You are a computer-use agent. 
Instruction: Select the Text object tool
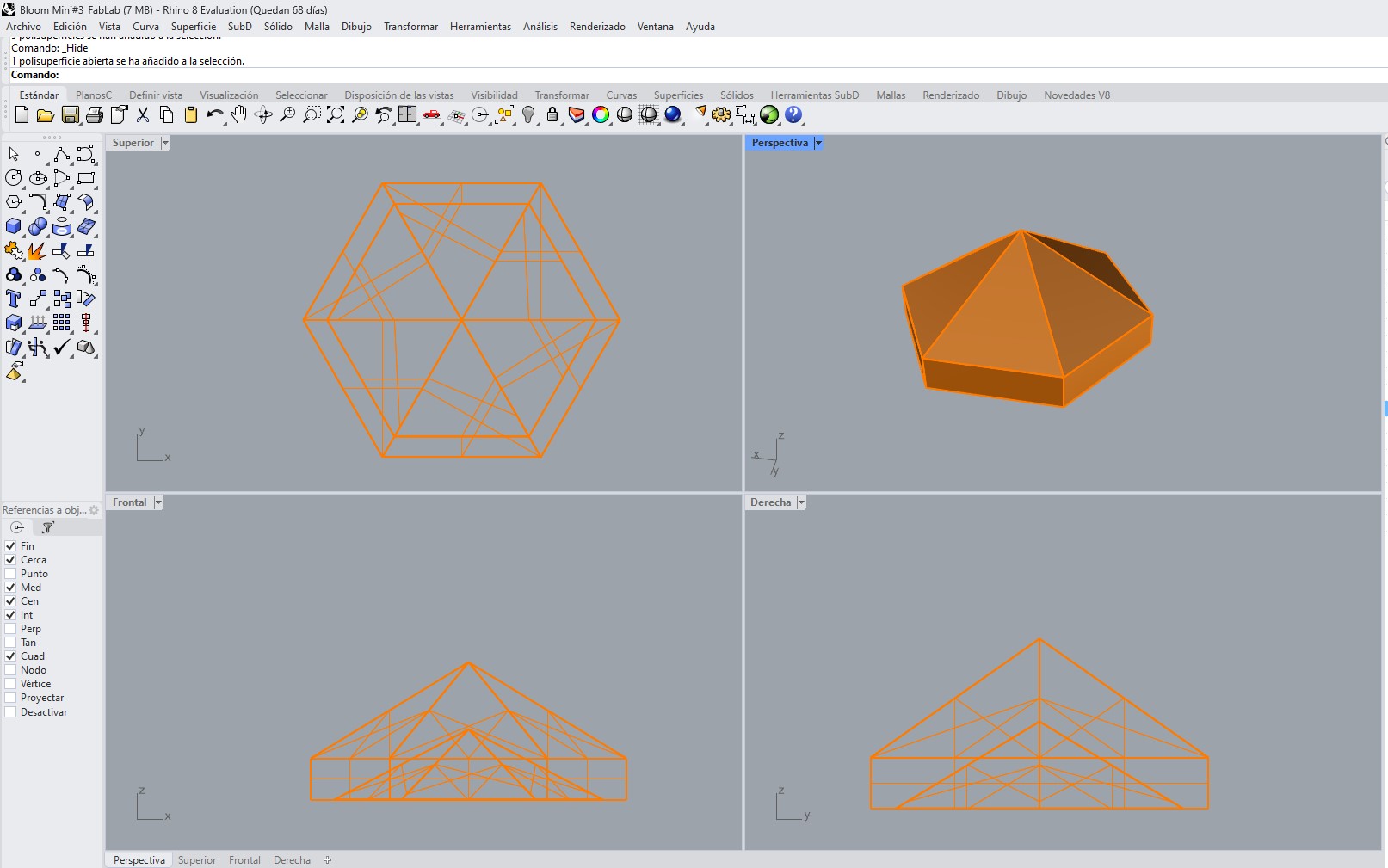[13, 299]
